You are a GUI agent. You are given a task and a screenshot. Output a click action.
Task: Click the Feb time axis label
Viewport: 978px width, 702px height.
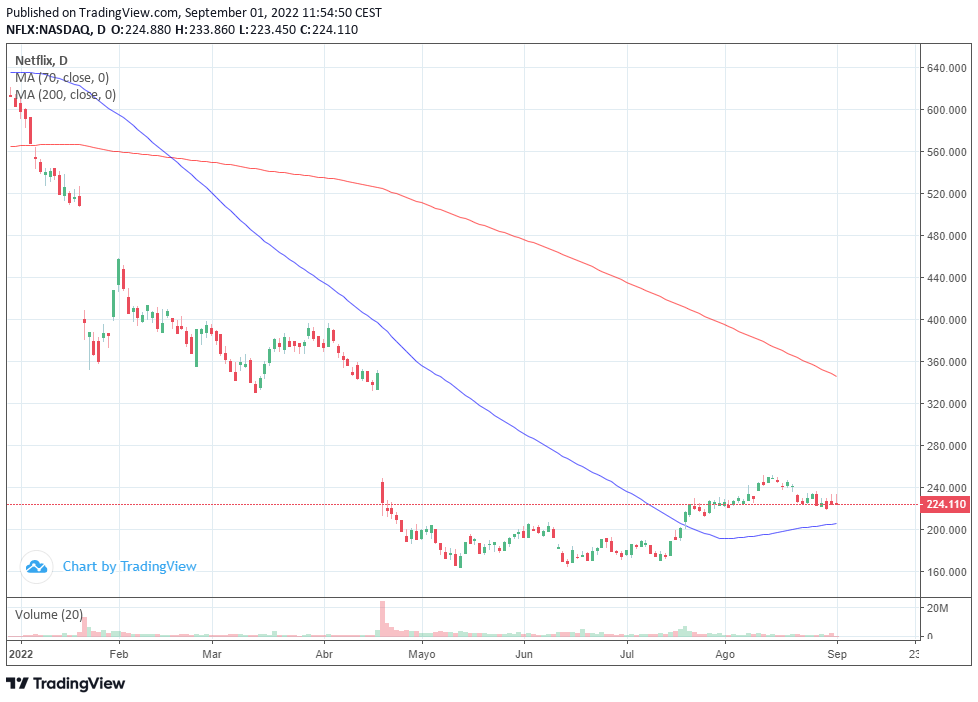(x=119, y=654)
